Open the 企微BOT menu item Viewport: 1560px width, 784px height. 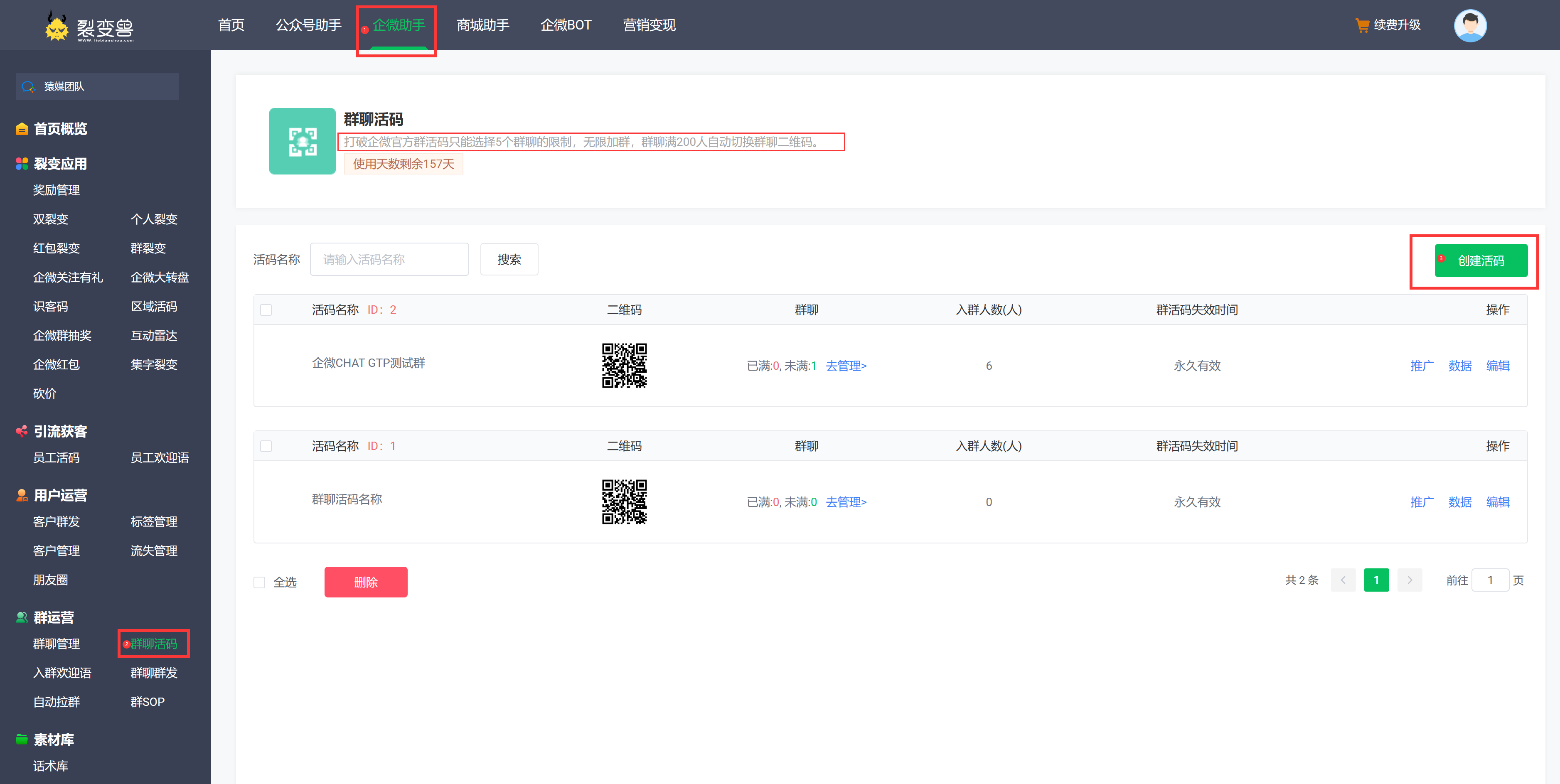point(566,25)
